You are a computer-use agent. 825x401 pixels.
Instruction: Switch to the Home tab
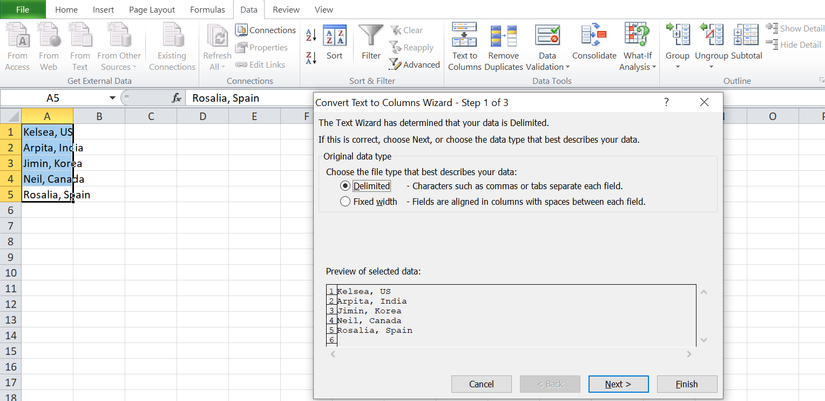(x=66, y=9)
